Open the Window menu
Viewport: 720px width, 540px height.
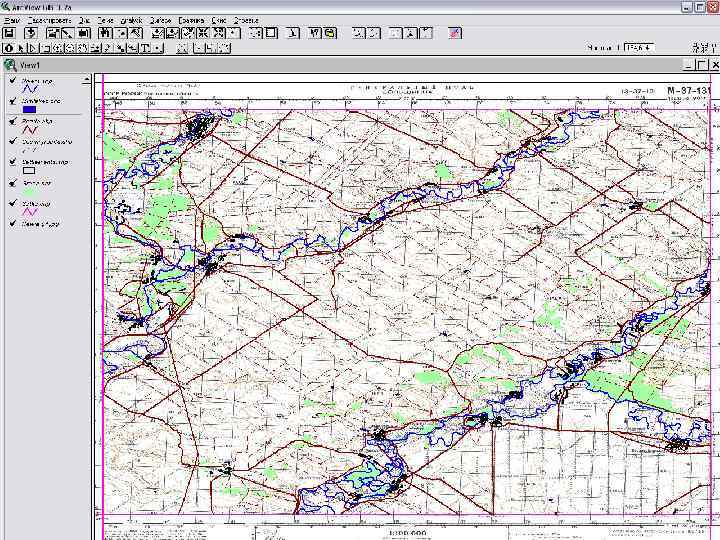(x=219, y=20)
